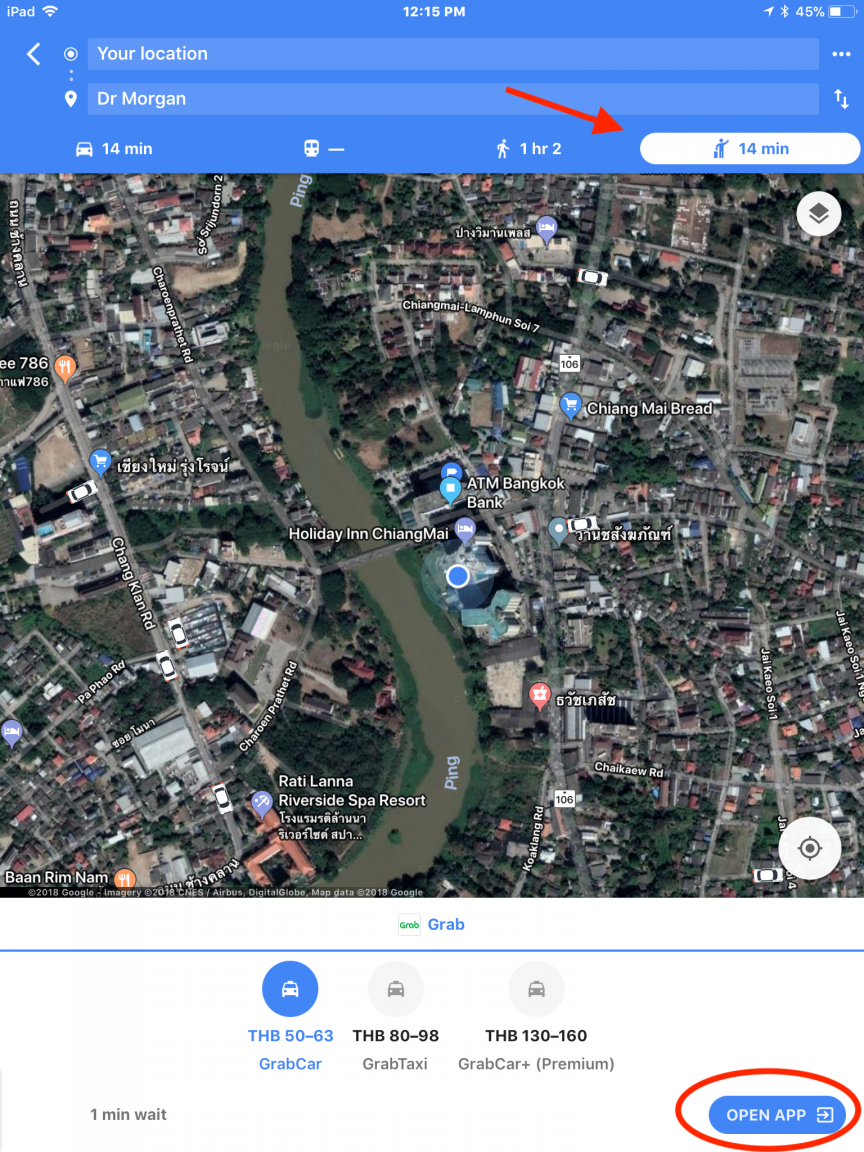Tap the Pa Phao Rd label
The width and height of the screenshot is (864, 1152).
(102, 683)
